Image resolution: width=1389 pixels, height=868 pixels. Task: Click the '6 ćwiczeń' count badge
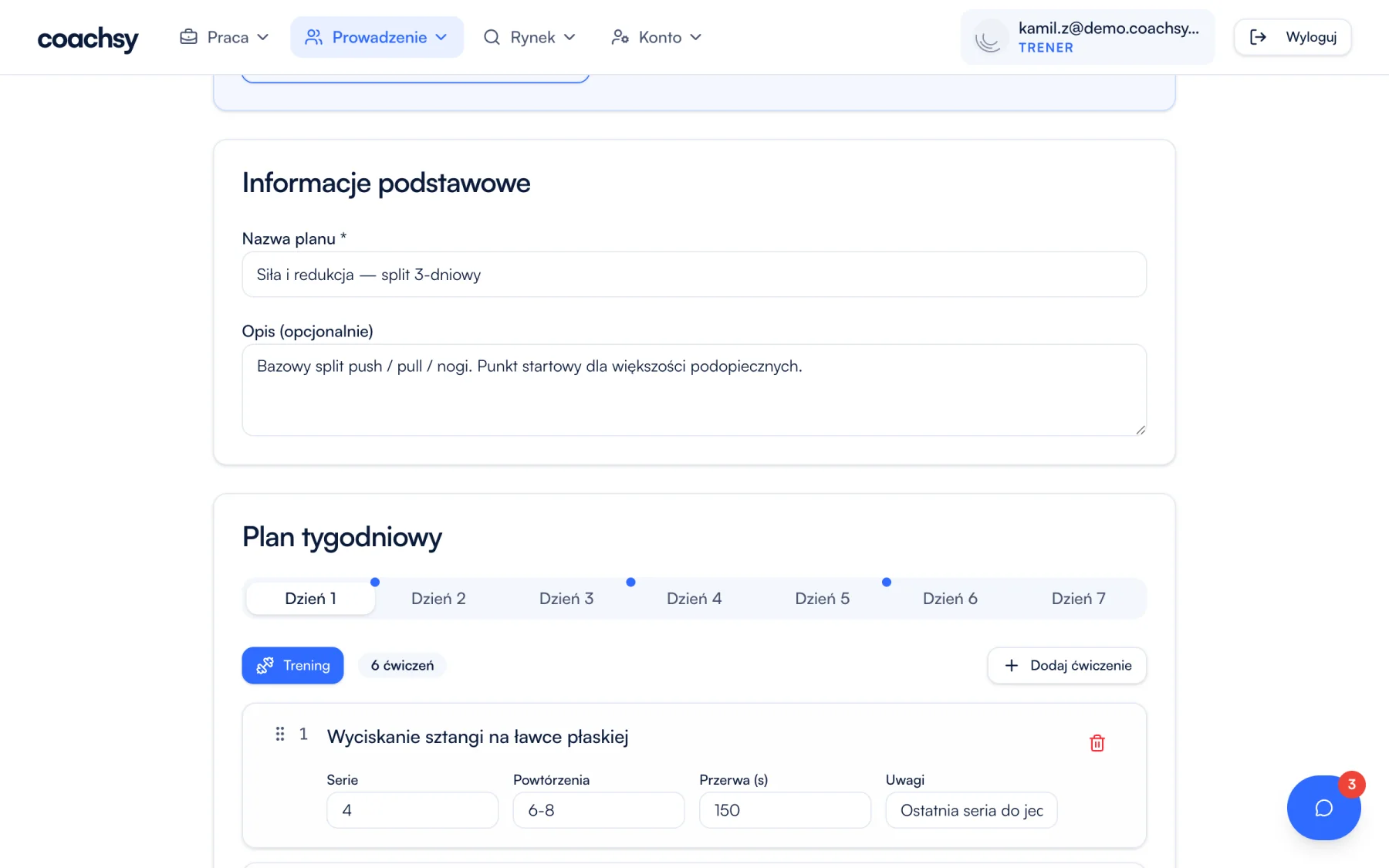click(x=403, y=665)
